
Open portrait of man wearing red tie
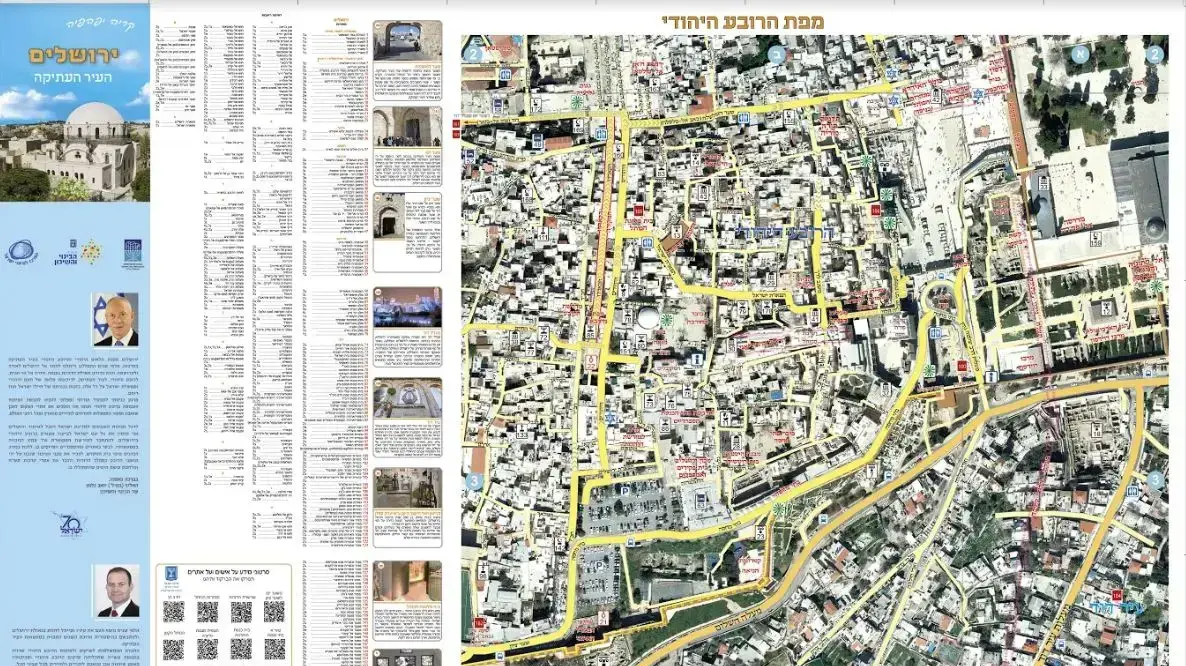(117, 590)
